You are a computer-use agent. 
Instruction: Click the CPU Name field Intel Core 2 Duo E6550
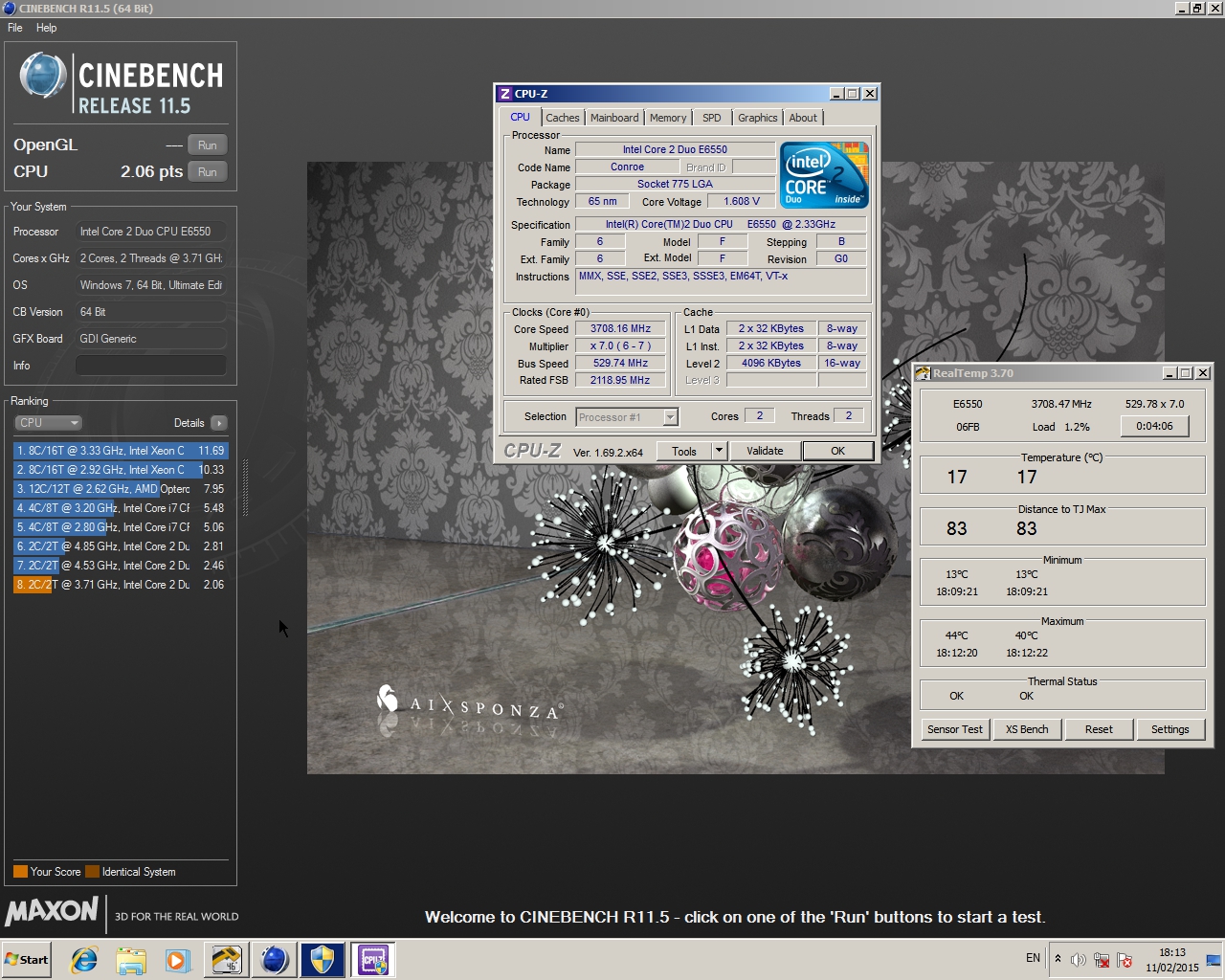pyautogui.click(x=675, y=149)
